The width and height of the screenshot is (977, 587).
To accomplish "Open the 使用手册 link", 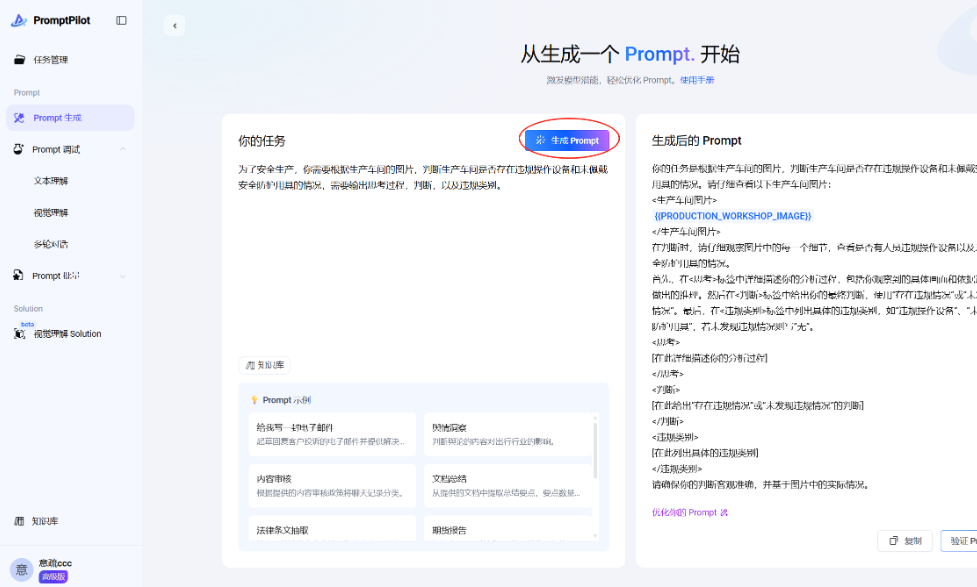I will 697,80.
